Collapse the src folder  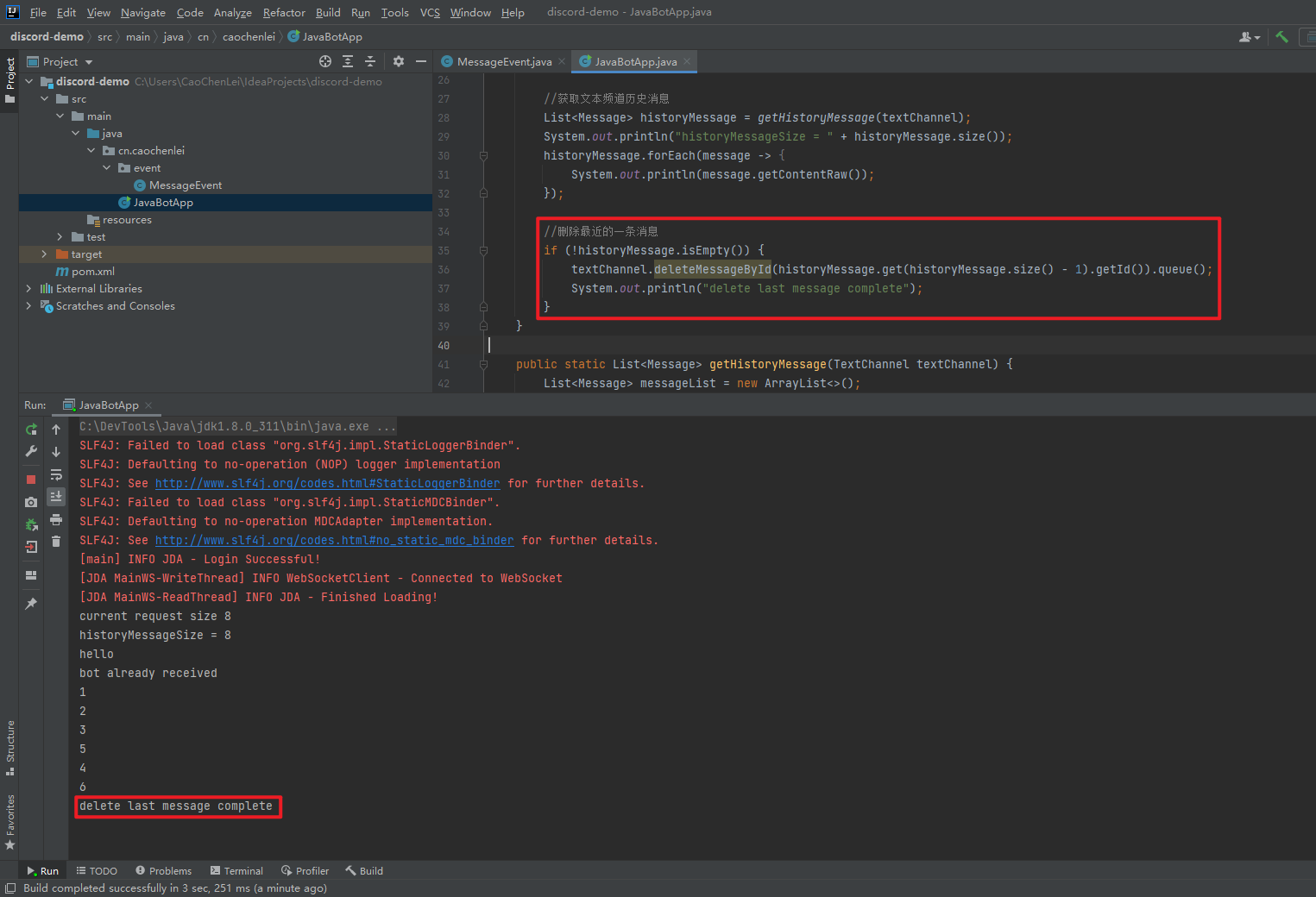[x=45, y=99]
